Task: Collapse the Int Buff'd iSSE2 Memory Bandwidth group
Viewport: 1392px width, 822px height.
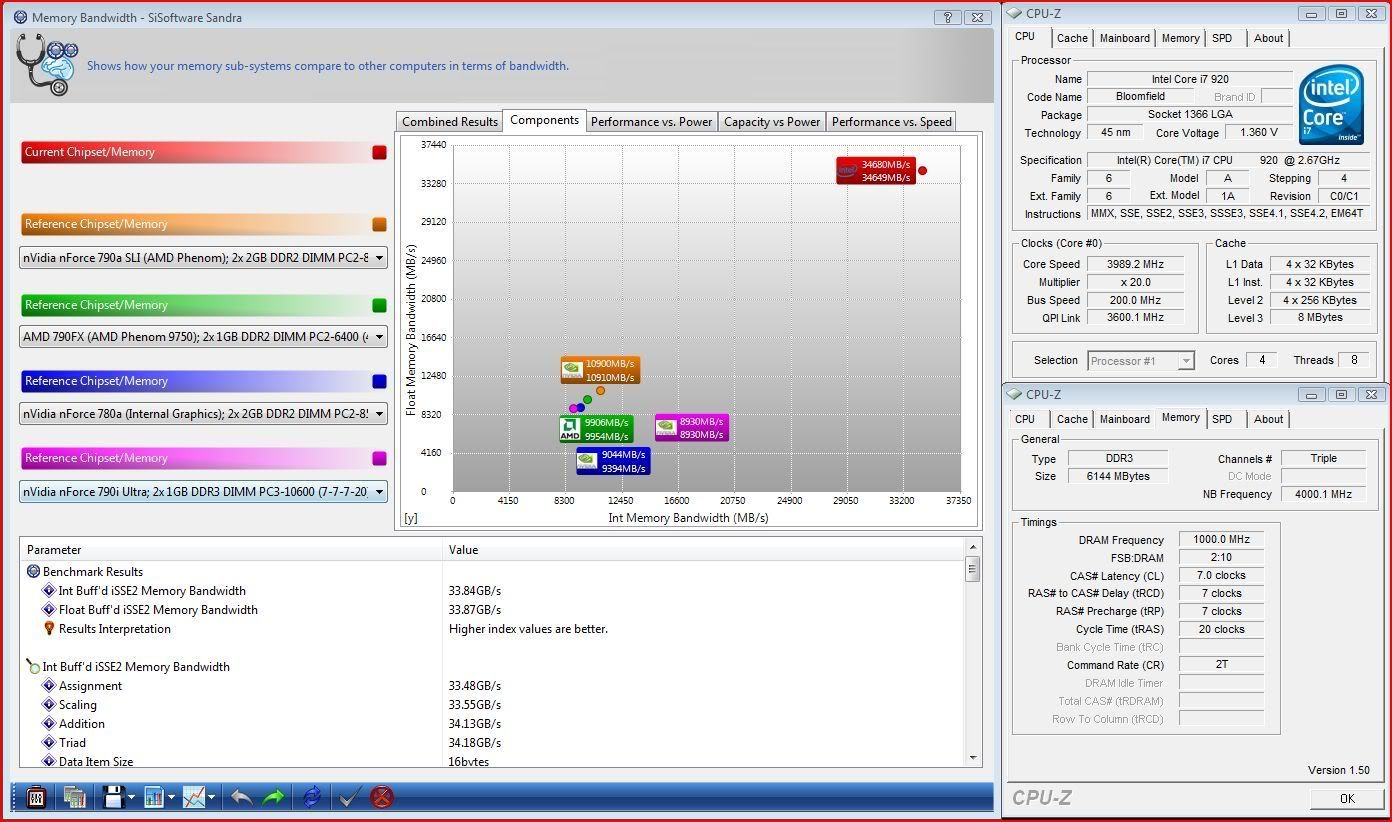Action: [x=34, y=667]
